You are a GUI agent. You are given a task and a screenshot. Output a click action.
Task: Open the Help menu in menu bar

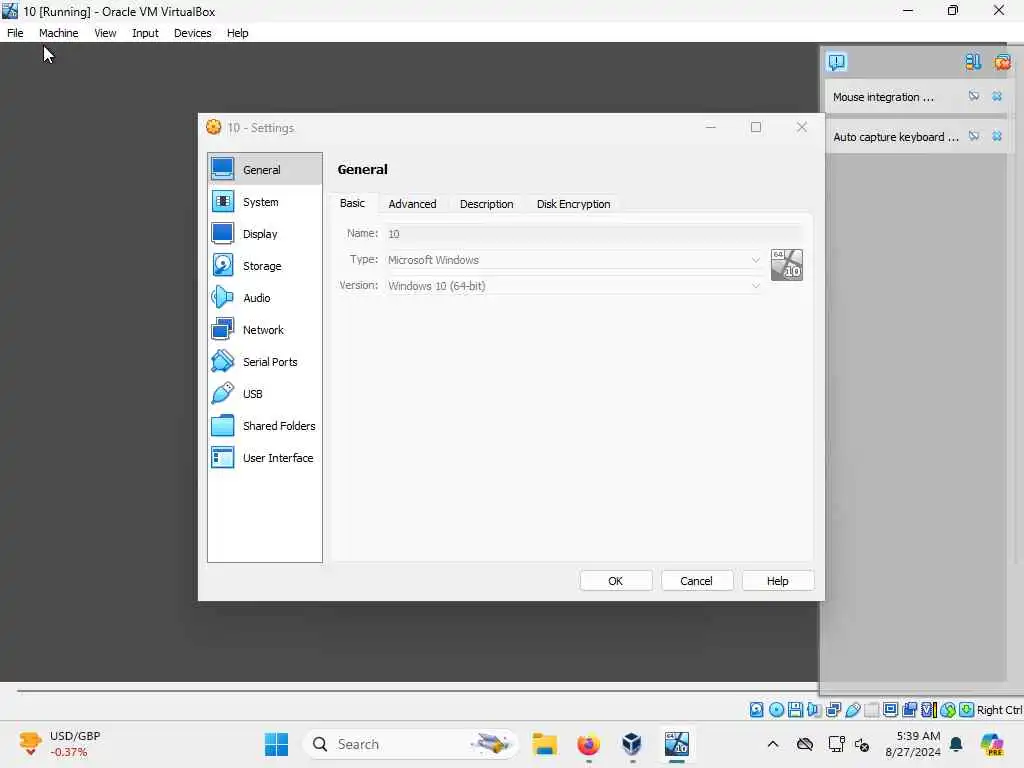(237, 33)
